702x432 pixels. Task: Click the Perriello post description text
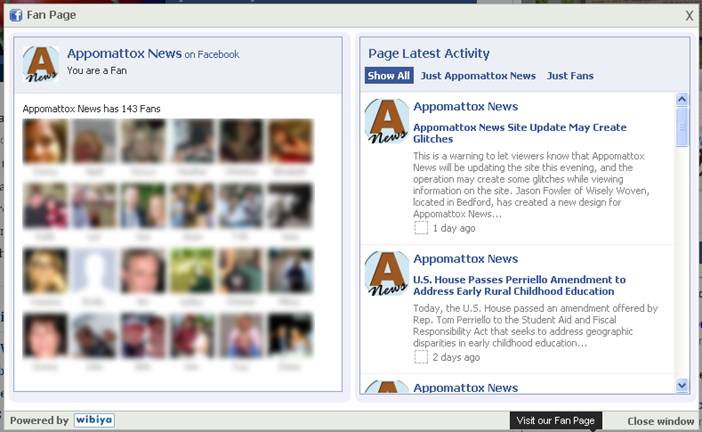click(x=535, y=325)
